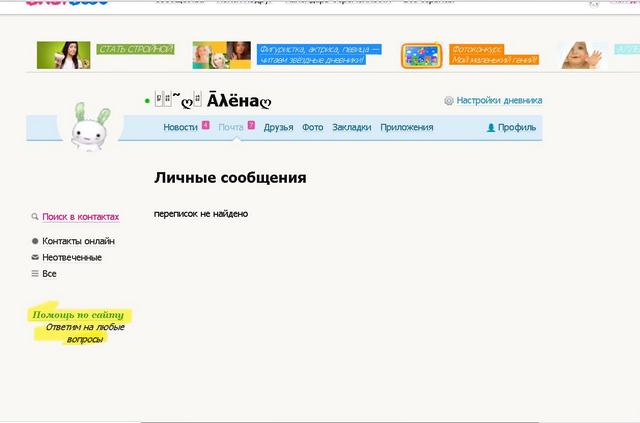640x423 pixels.
Task: Filter by Неотвеченные messages
Action: [x=72, y=258]
